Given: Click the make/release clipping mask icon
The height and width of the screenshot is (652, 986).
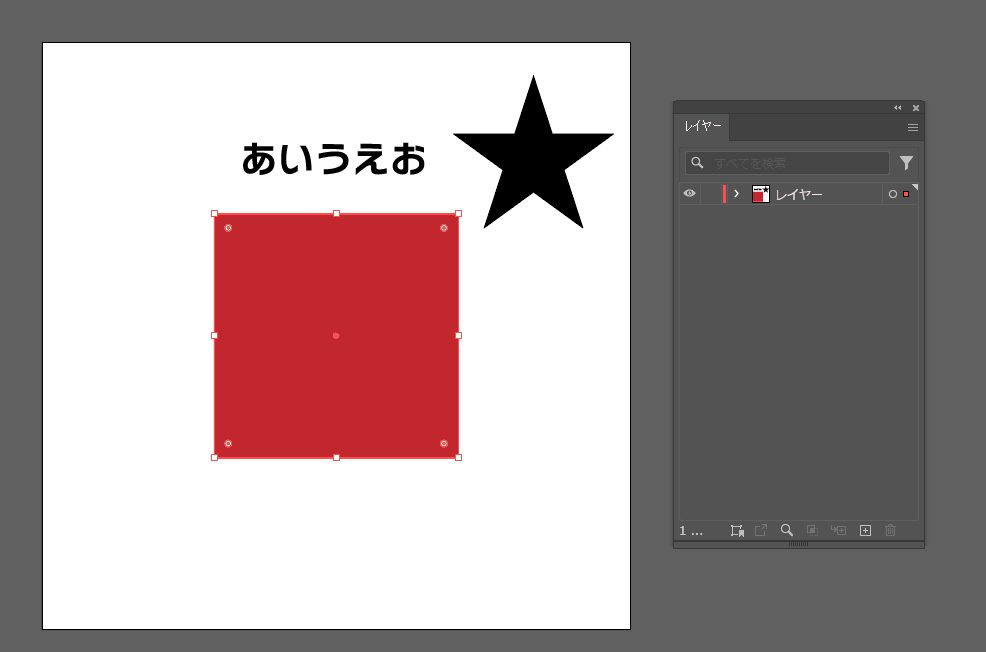Looking at the screenshot, I should pos(812,531).
